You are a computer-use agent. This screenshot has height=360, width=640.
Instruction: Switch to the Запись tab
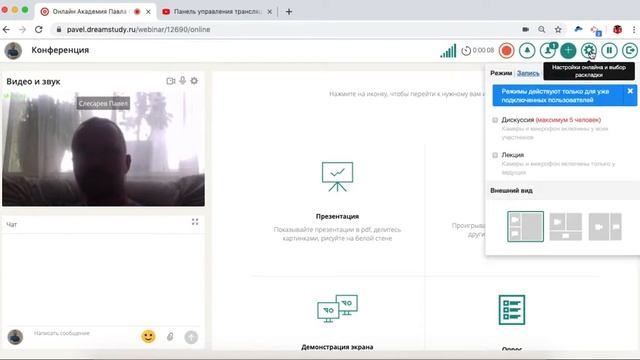pyautogui.click(x=528, y=73)
